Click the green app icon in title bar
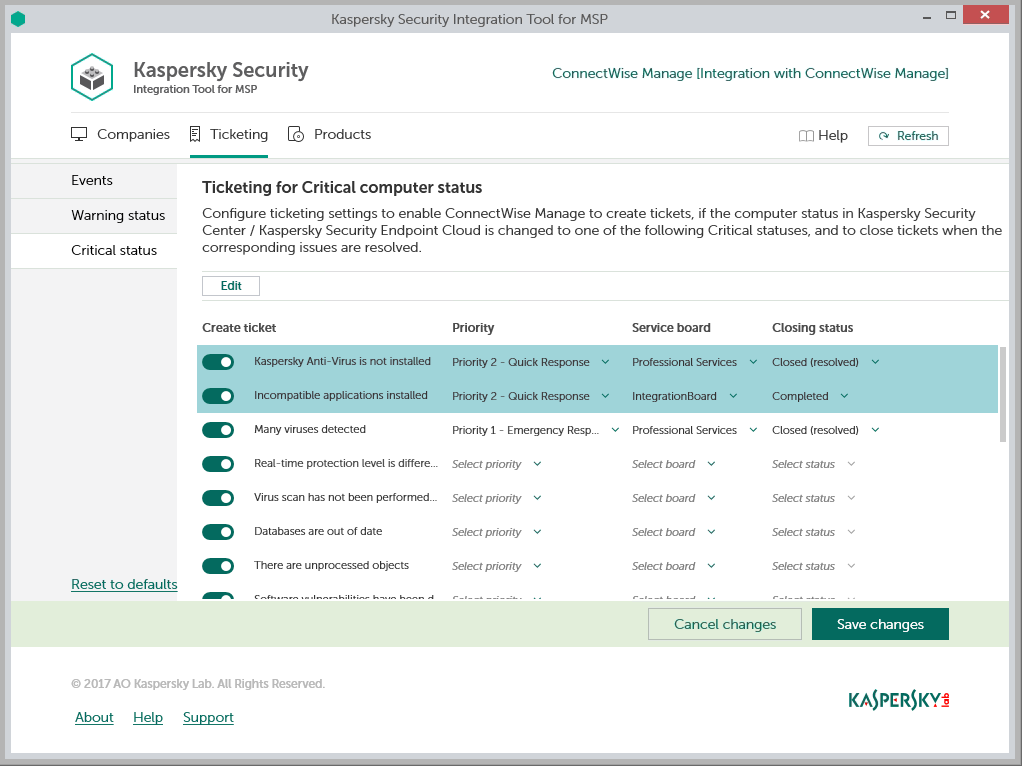The width and height of the screenshot is (1022, 766). point(17,19)
